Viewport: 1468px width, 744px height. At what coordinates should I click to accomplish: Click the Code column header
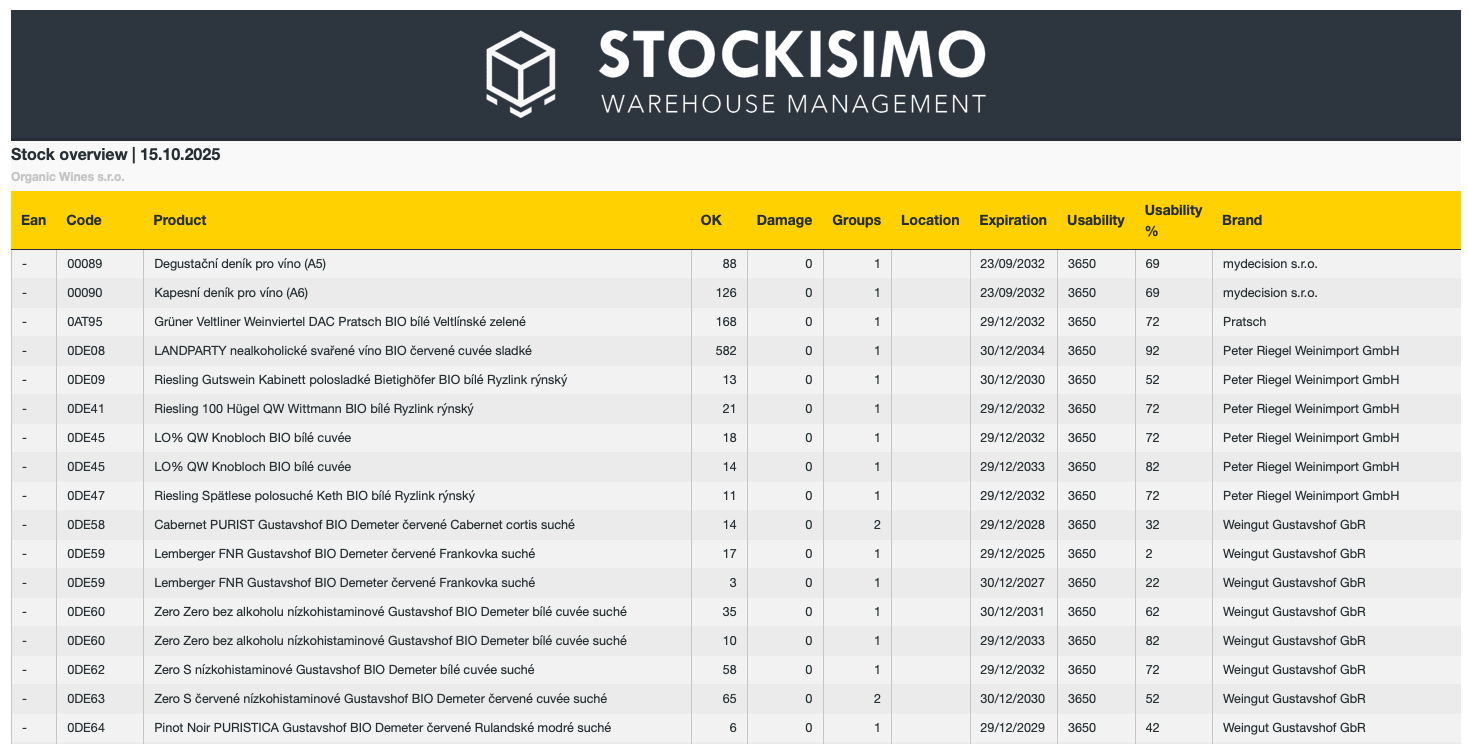[84, 220]
